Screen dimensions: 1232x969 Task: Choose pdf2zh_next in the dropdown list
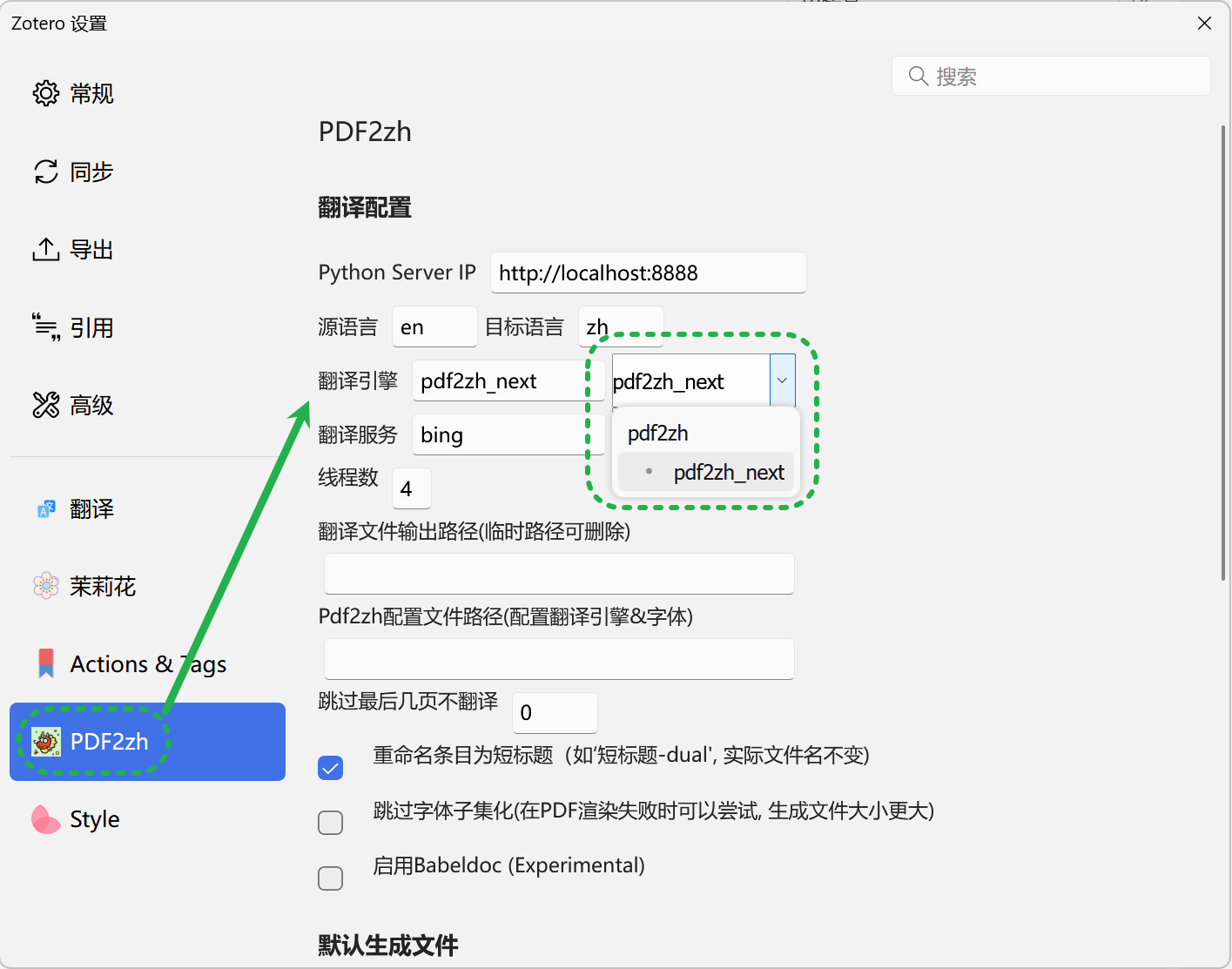tap(728, 472)
